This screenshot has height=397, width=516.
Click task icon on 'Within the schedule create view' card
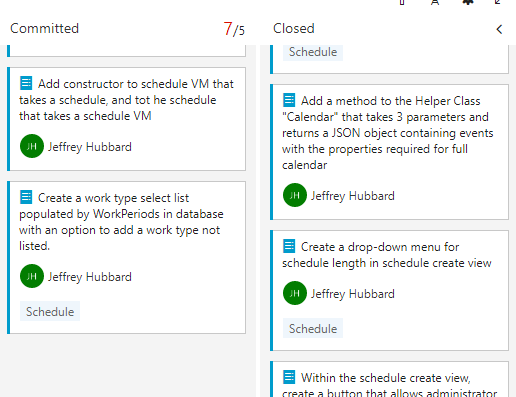pyautogui.click(x=289, y=377)
